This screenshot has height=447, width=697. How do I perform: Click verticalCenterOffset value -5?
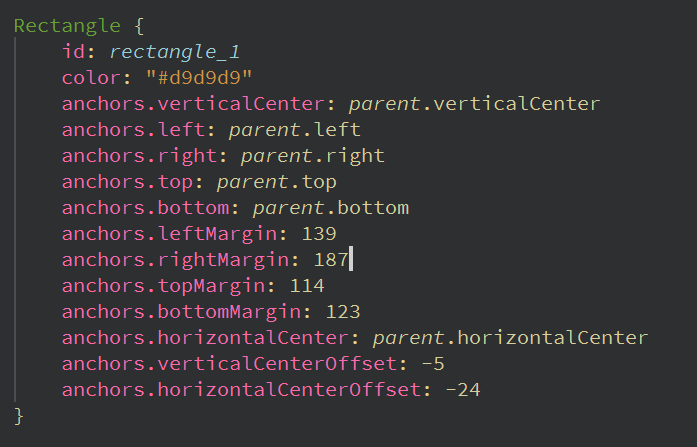[x=433, y=364]
